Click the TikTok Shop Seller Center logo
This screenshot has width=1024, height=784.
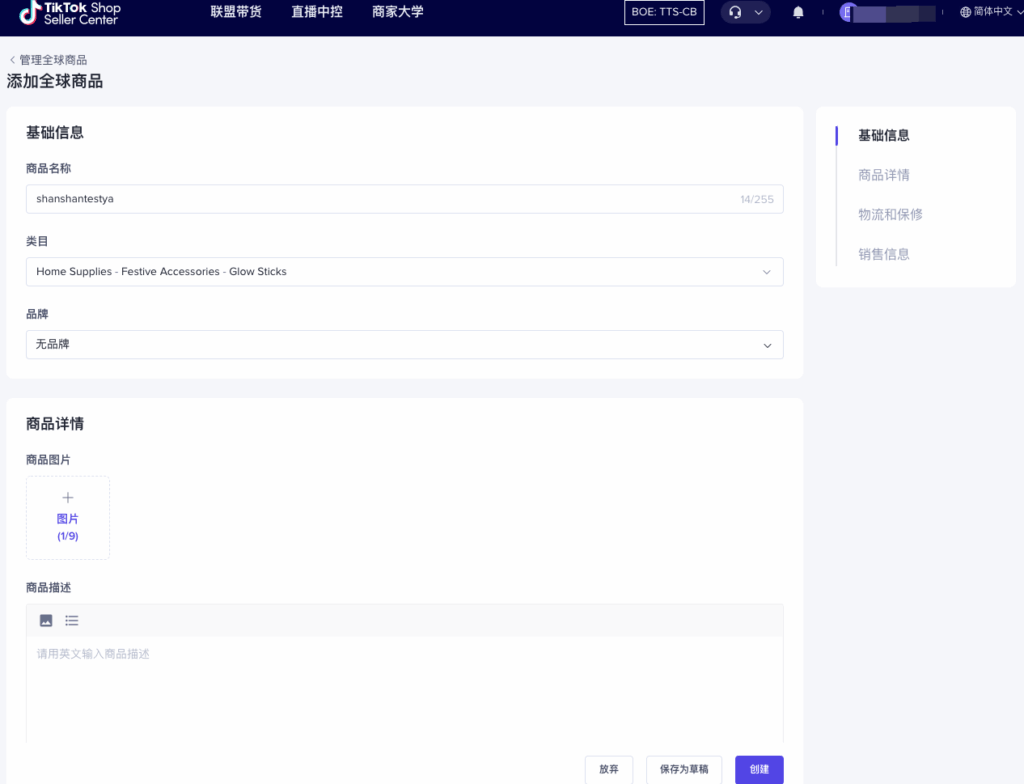pos(66,14)
